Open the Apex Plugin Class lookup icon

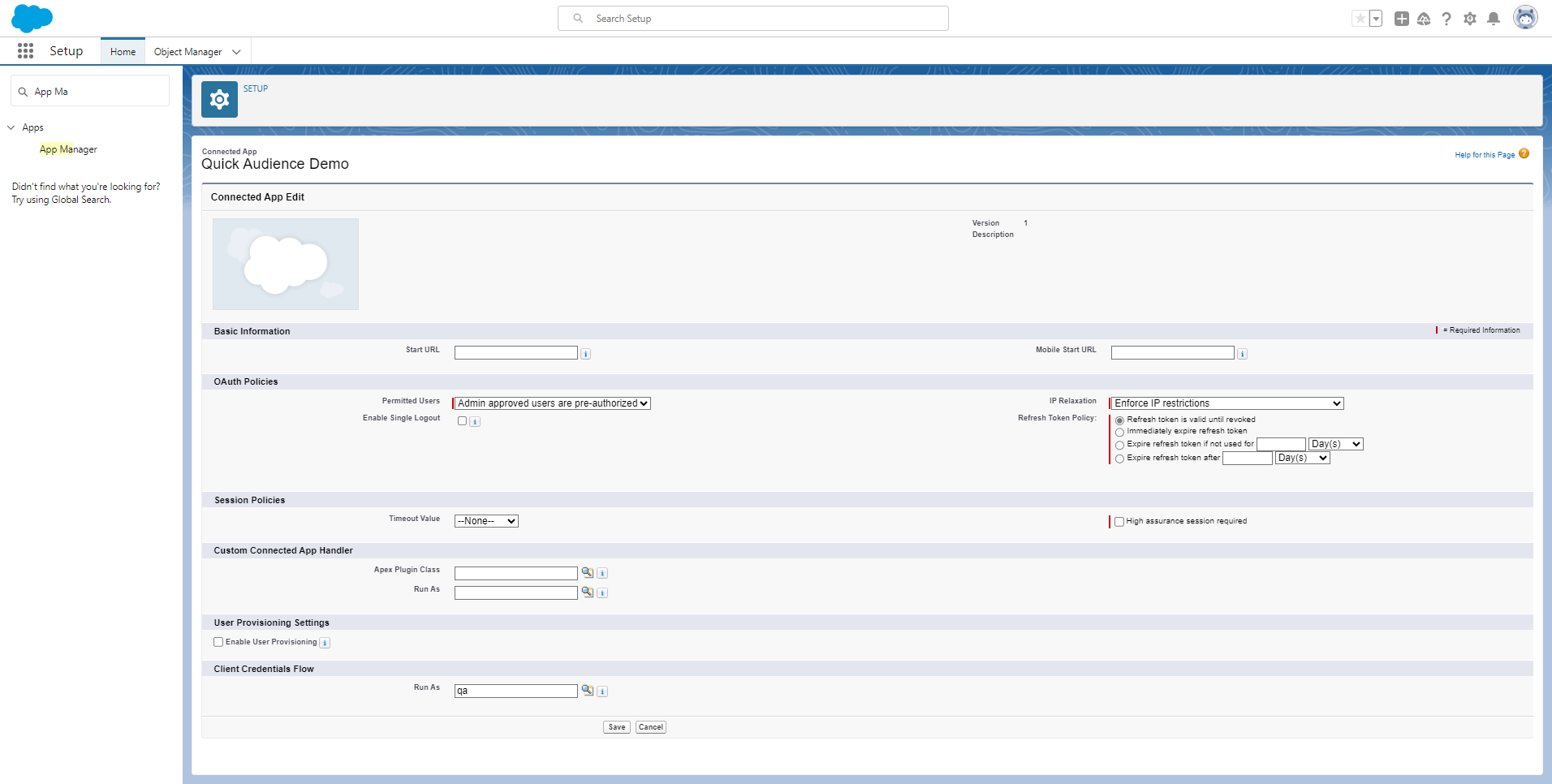click(x=588, y=572)
